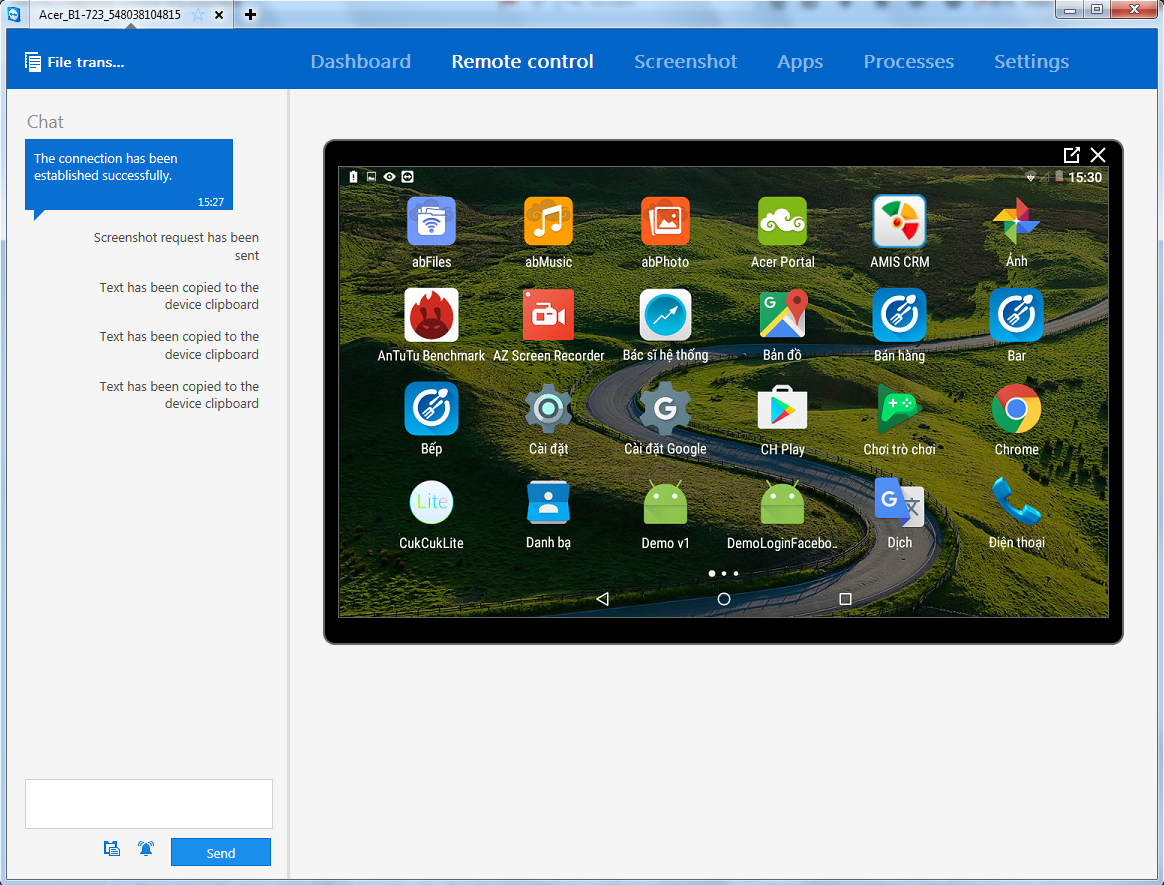Image resolution: width=1164 pixels, height=885 pixels.
Task: Pop out the remote screen window
Action: tap(1071, 155)
